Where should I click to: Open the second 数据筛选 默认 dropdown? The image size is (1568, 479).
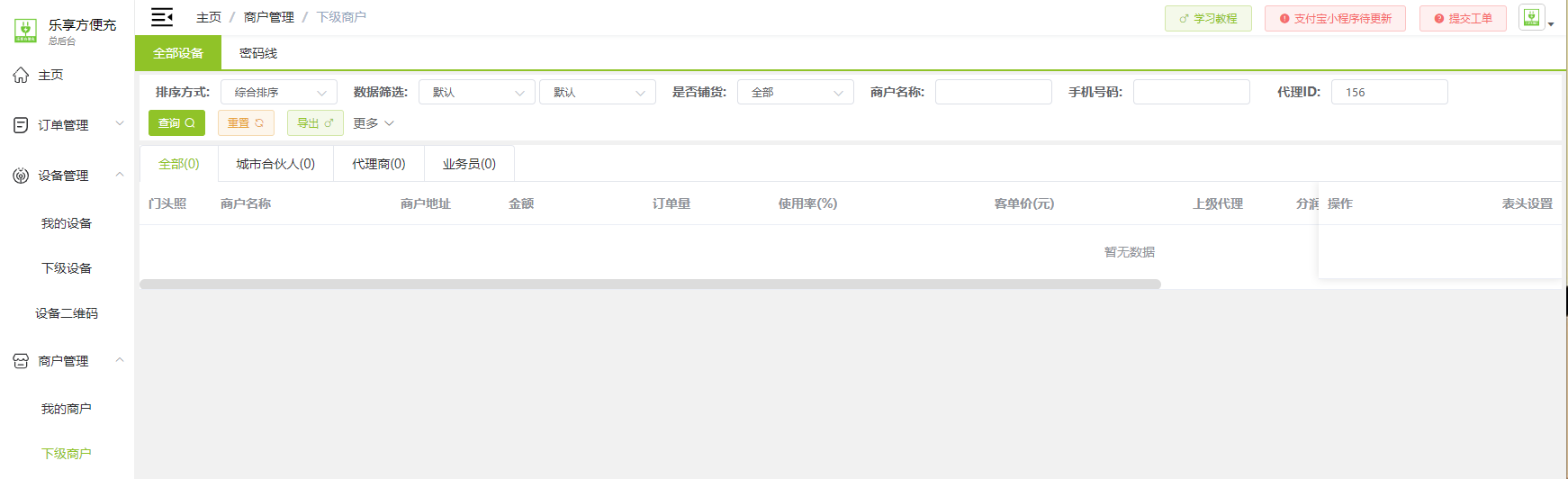point(598,92)
